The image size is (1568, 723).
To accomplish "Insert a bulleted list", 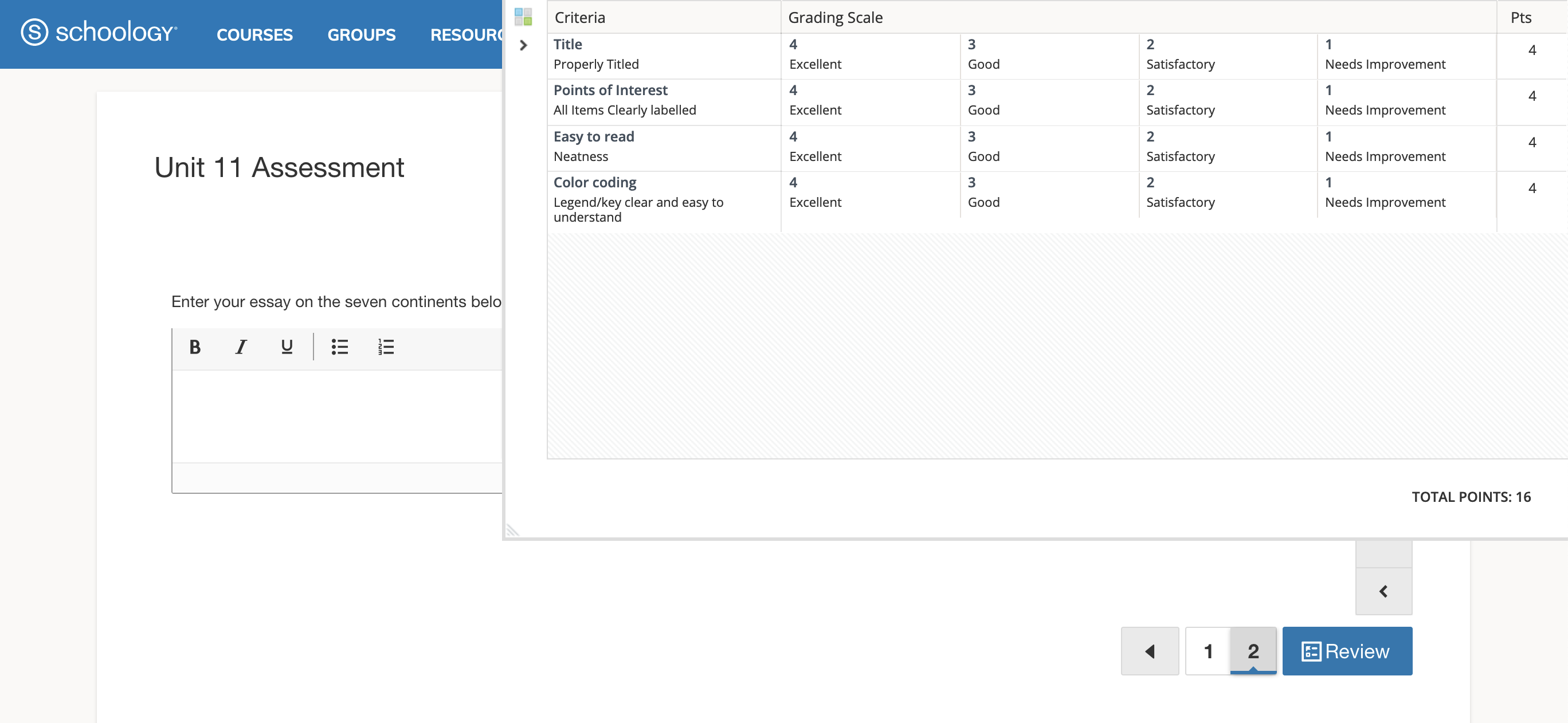I will 339,347.
